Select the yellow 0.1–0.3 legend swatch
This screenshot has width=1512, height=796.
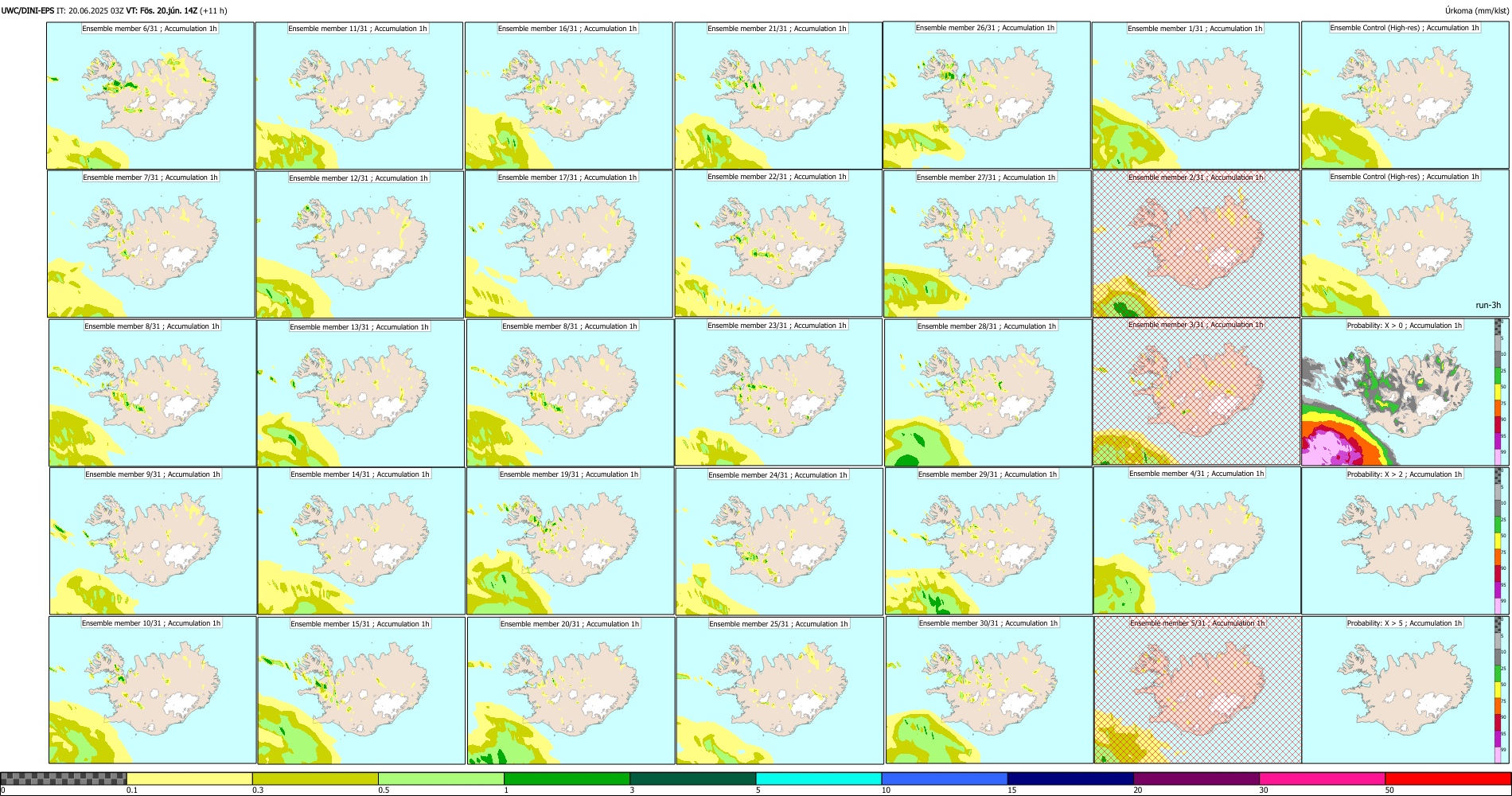(x=189, y=778)
